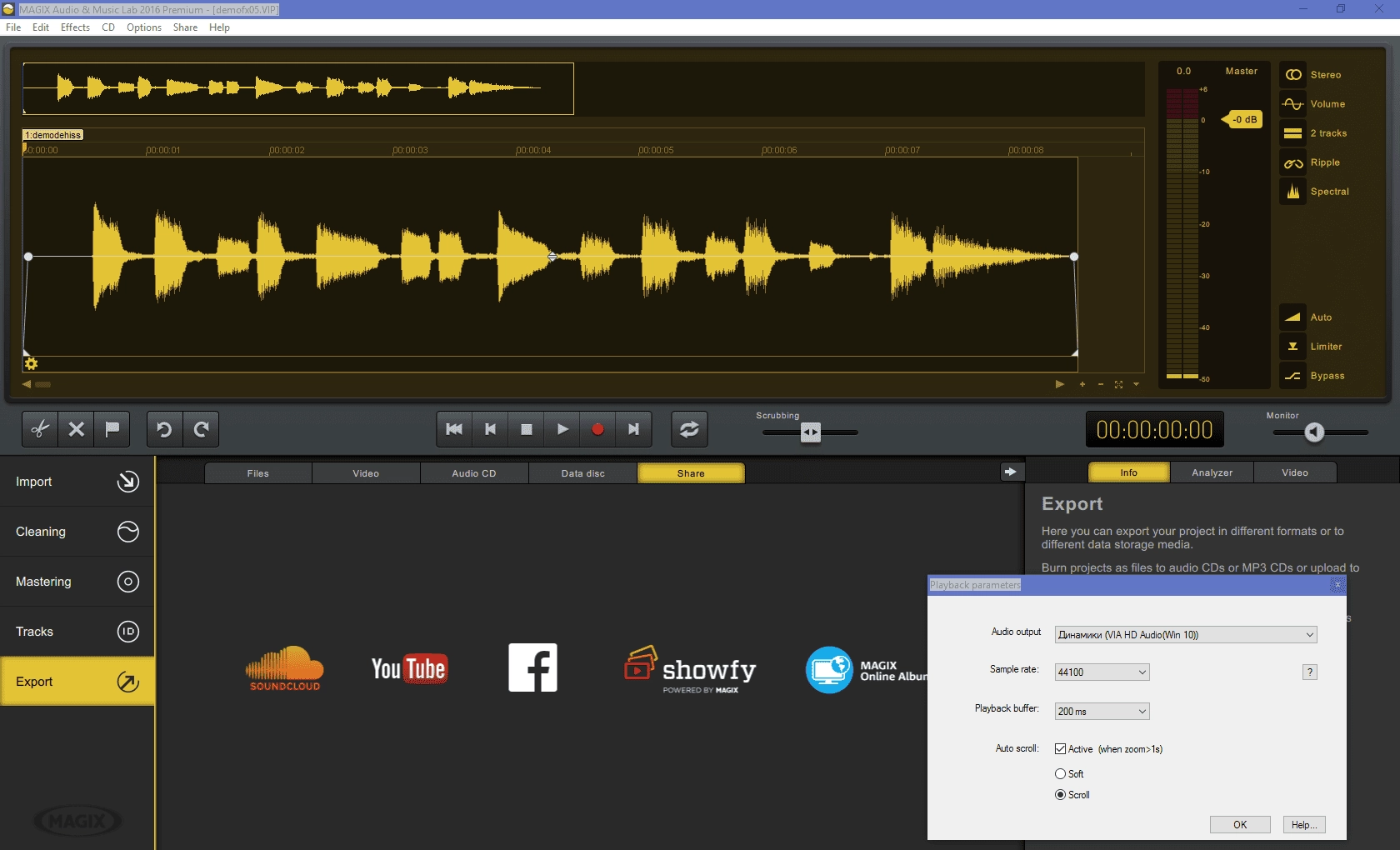Image resolution: width=1400 pixels, height=850 pixels.
Task: Redo the last action
Action: point(201,429)
